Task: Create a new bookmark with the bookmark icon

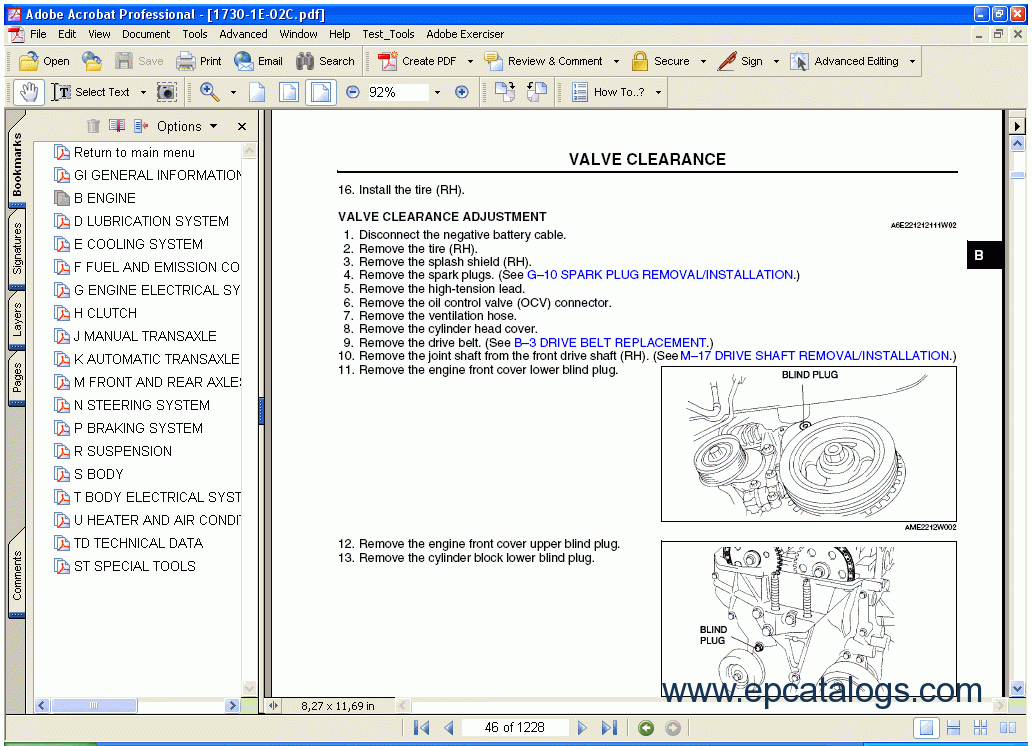Action: tap(117, 126)
